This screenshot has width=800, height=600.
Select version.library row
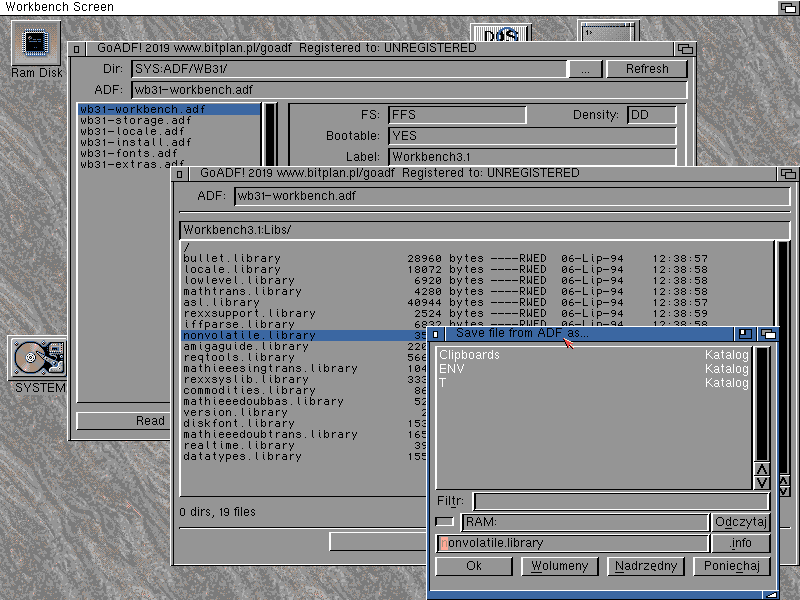click(304, 412)
